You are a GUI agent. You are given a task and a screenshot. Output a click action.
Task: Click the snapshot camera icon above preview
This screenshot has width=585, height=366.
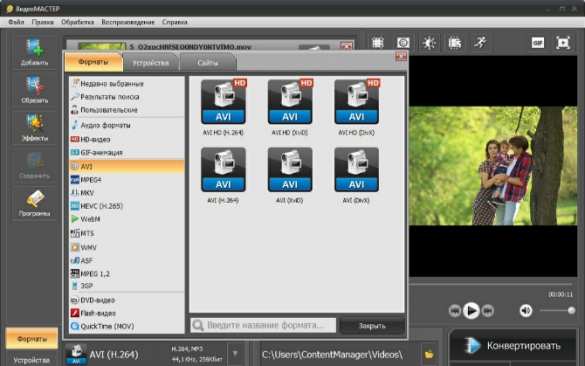point(403,43)
